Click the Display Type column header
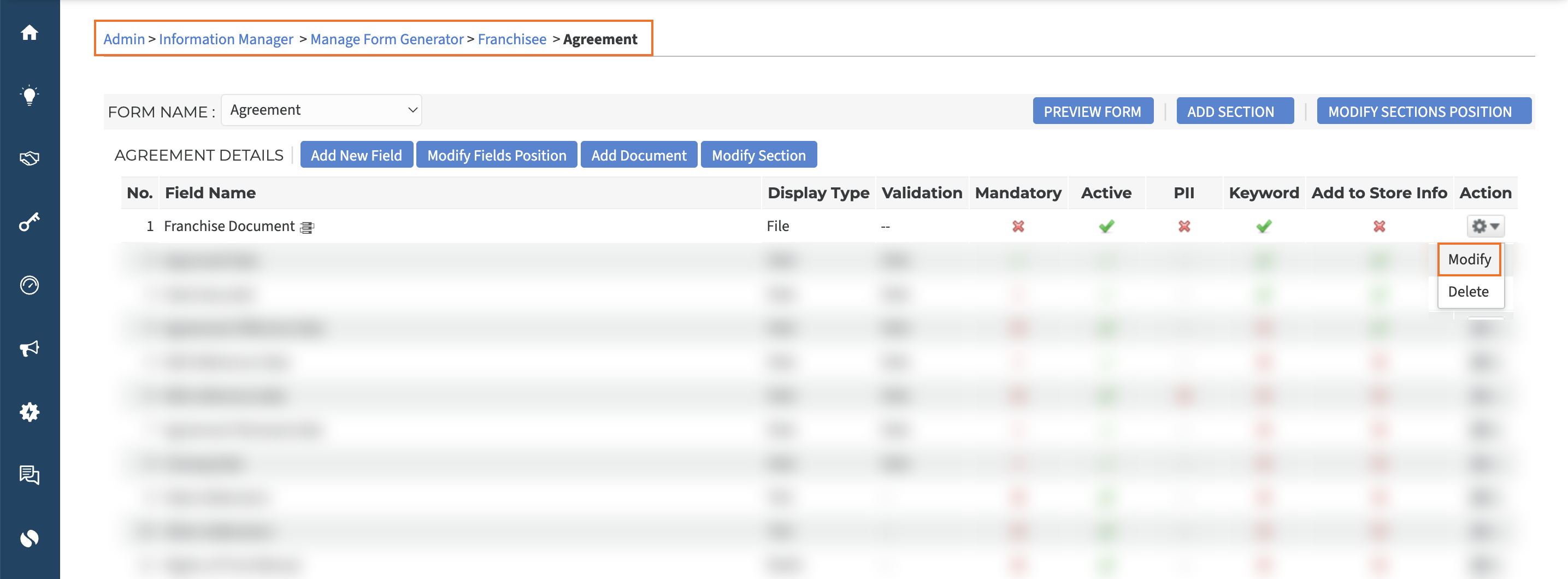Screen dimensions: 1568x579 click(x=818, y=193)
